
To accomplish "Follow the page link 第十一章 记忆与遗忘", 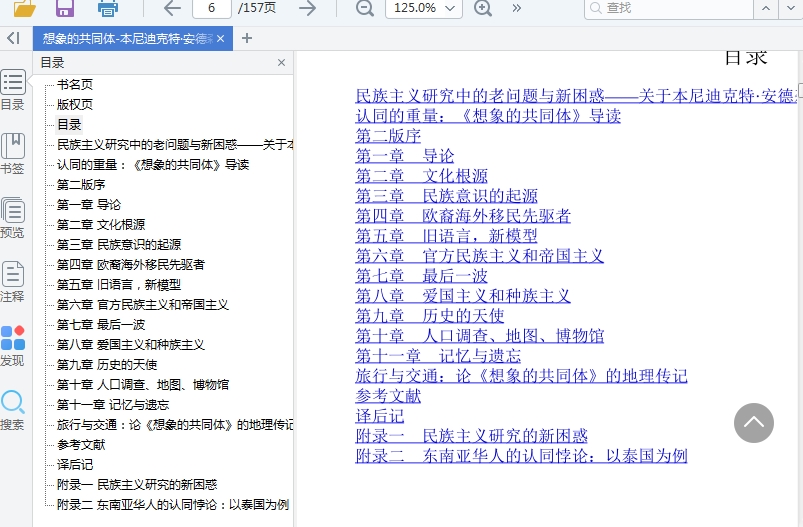I will [438, 355].
